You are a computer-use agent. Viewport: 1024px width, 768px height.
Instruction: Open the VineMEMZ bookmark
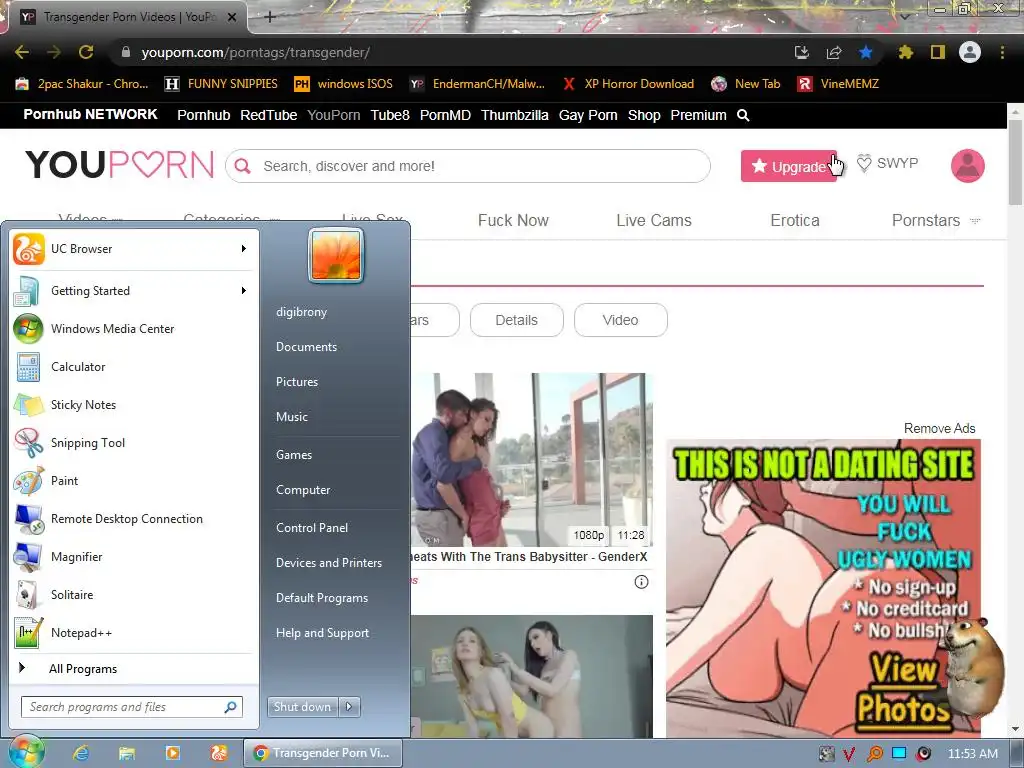839,84
